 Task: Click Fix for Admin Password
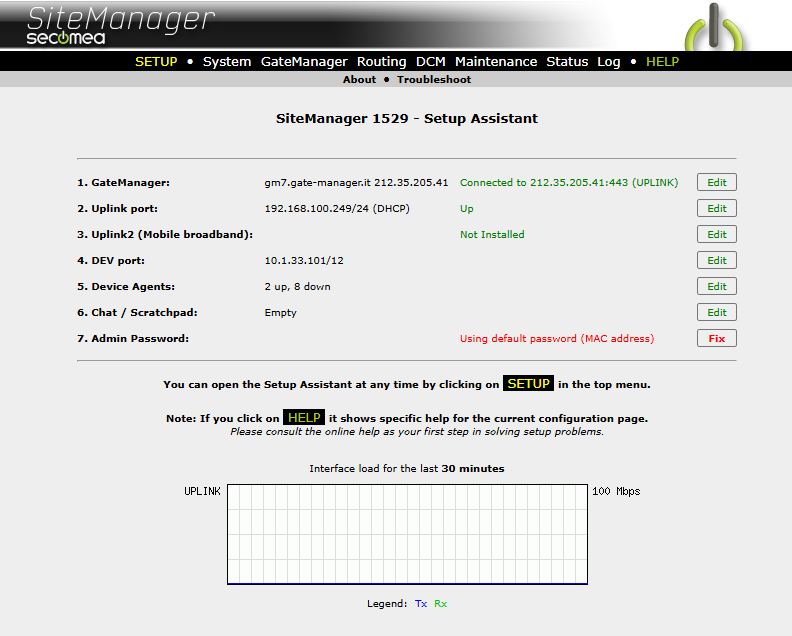[x=717, y=338]
